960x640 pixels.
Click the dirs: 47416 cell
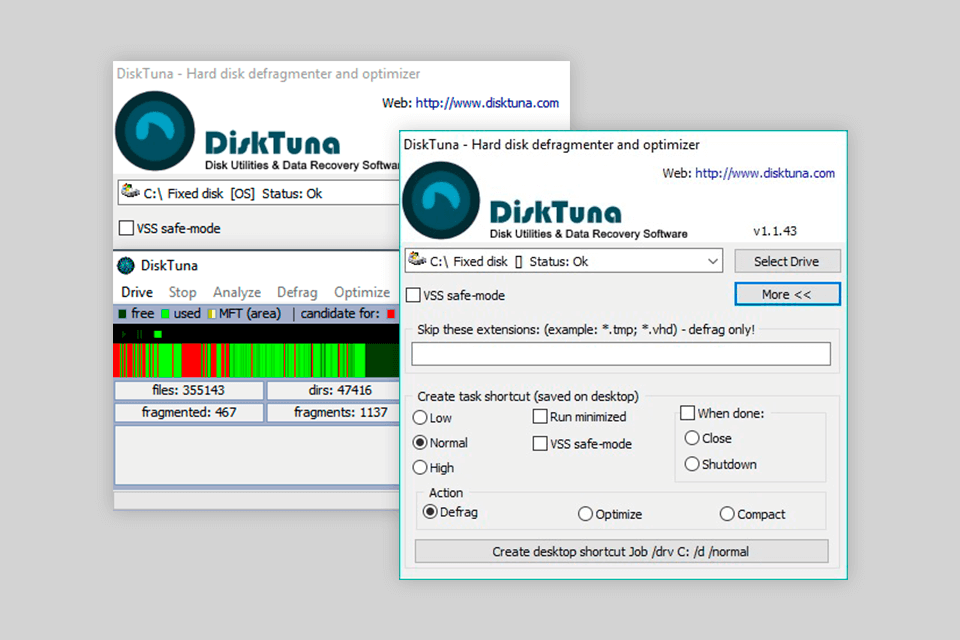[x=334, y=390]
